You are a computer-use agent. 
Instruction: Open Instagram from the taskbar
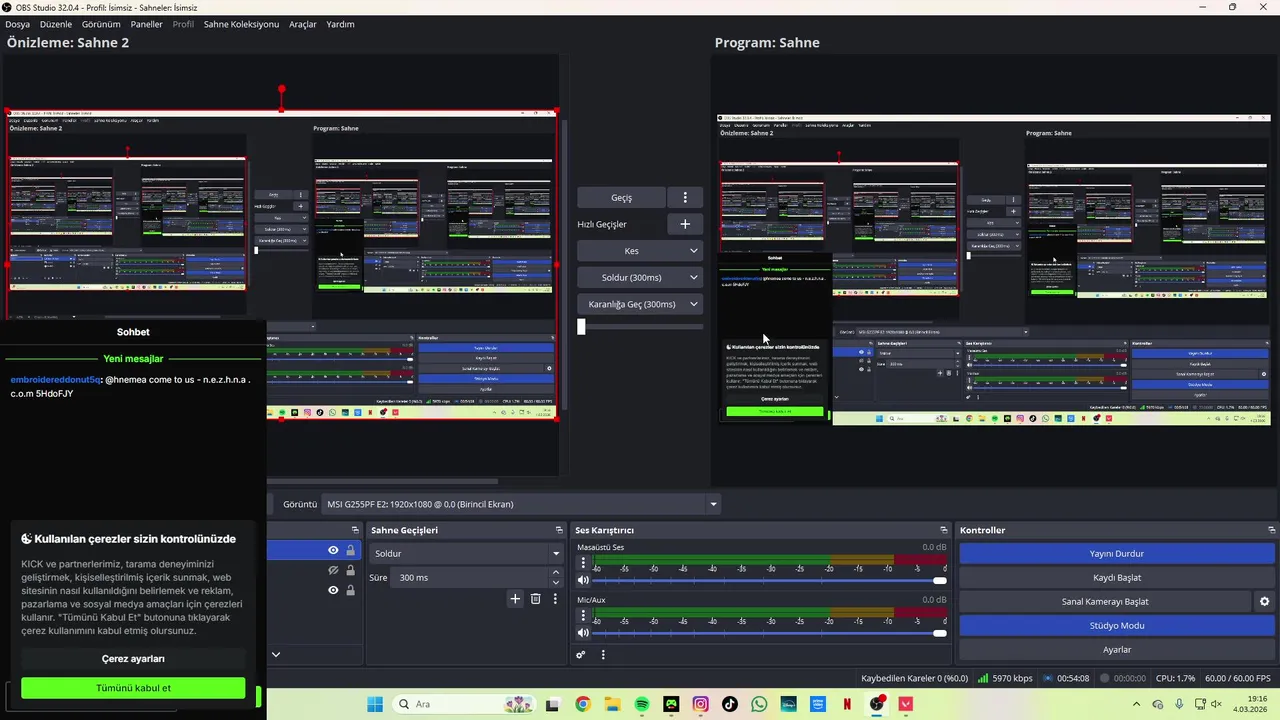pos(700,704)
